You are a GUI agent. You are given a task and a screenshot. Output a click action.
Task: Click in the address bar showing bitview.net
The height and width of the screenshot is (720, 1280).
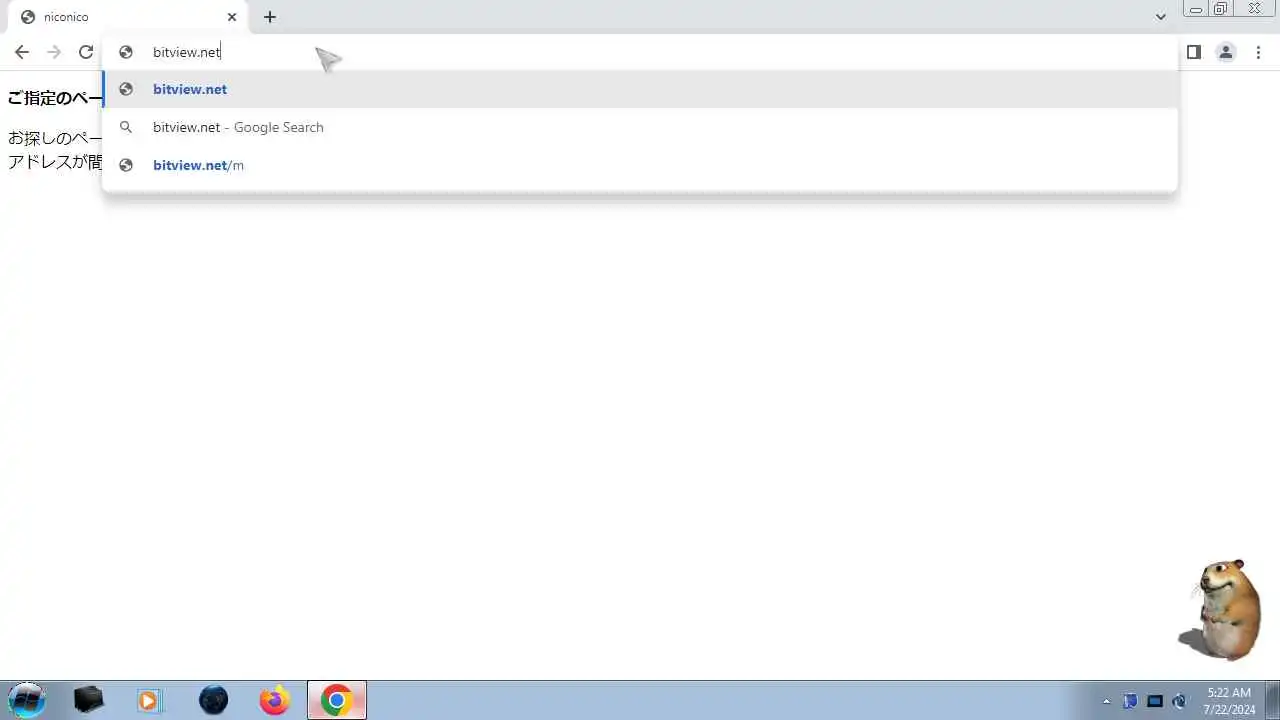[x=640, y=52]
